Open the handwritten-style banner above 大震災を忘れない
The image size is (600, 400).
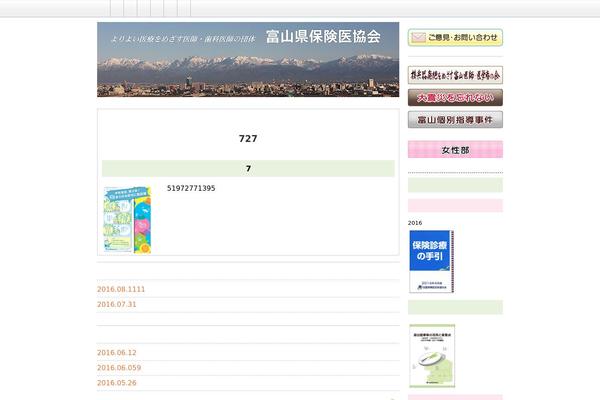click(x=455, y=75)
